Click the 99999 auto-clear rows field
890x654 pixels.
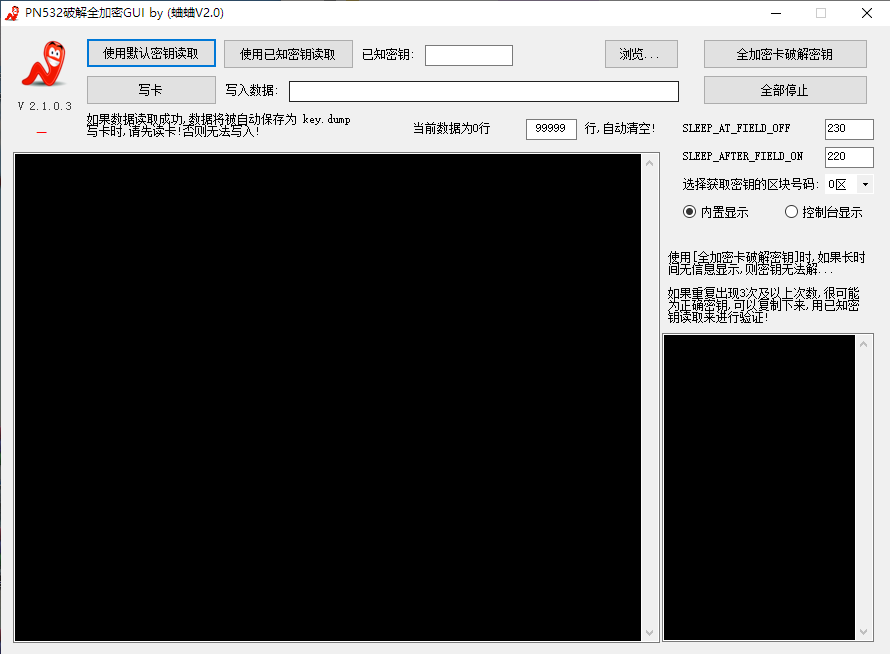[551, 129]
